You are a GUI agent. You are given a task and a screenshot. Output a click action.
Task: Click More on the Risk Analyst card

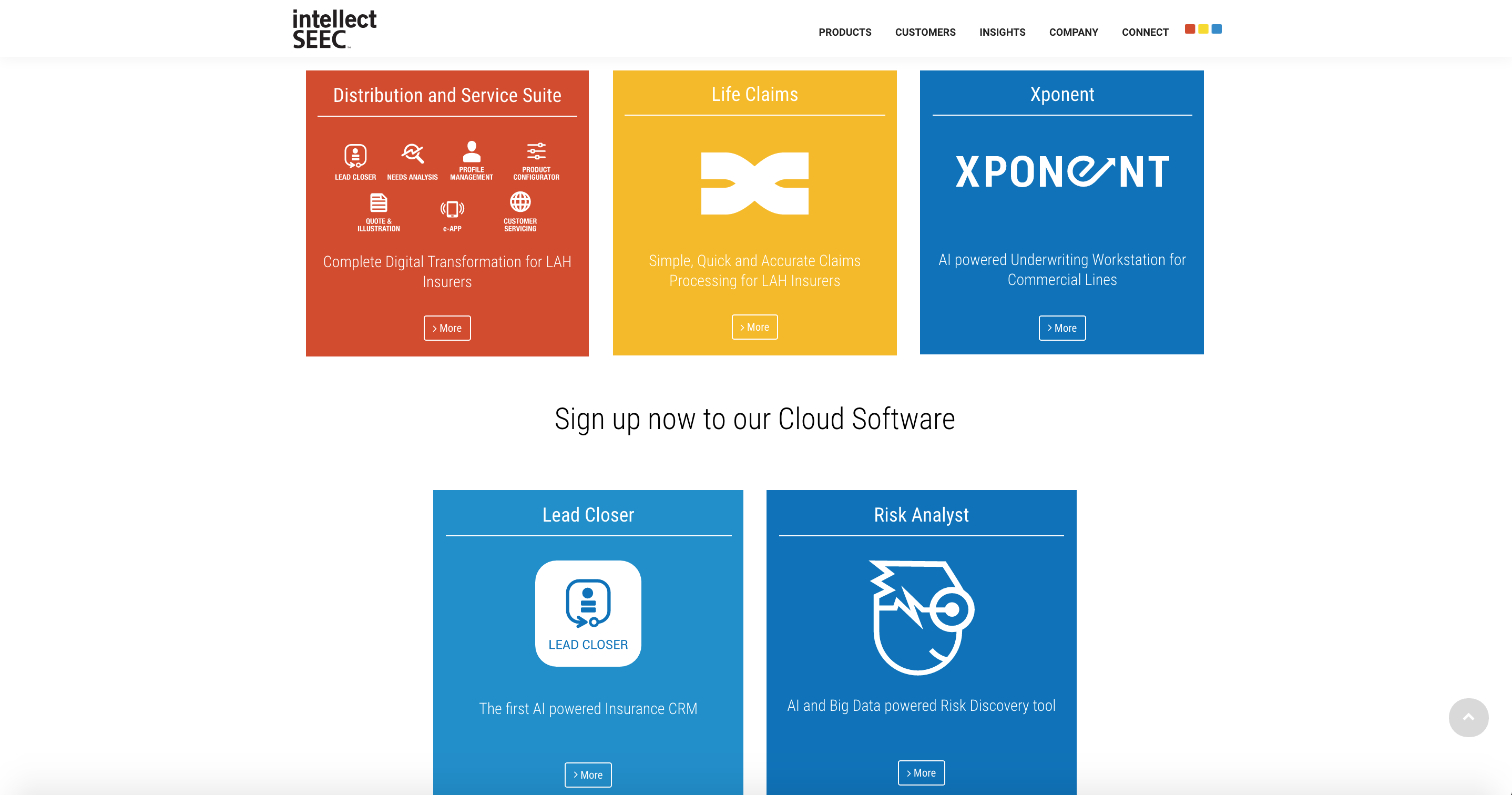[921, 773]
